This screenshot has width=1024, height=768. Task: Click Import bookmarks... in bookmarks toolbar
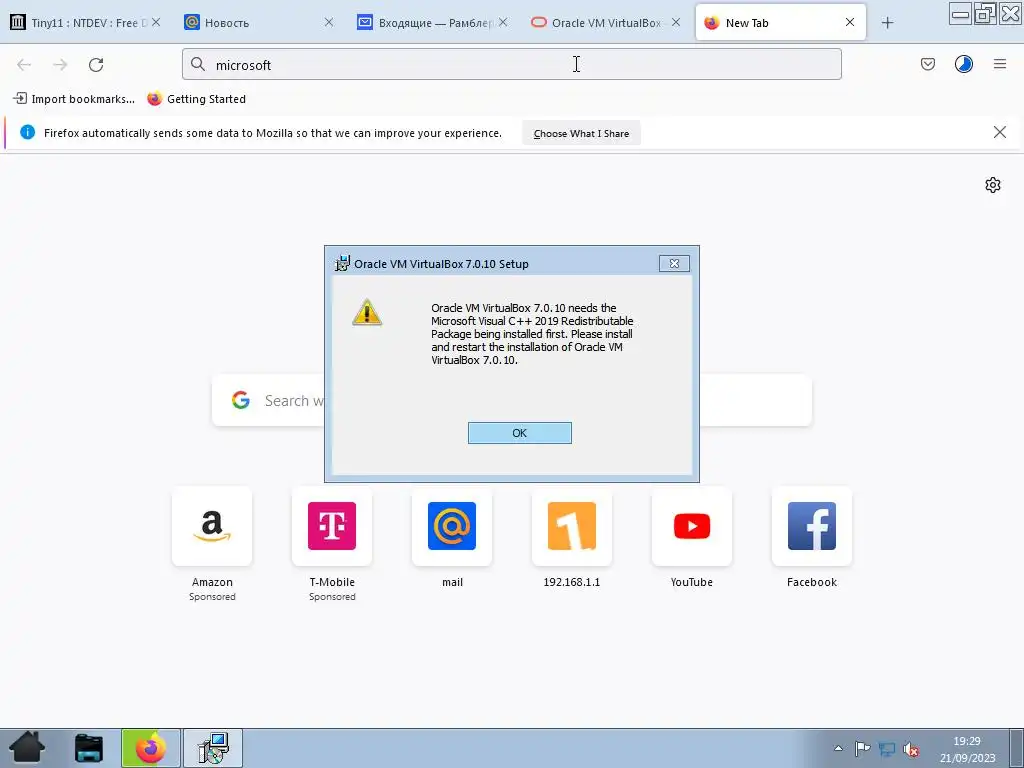pyautogui.click(x=74, y=99)
